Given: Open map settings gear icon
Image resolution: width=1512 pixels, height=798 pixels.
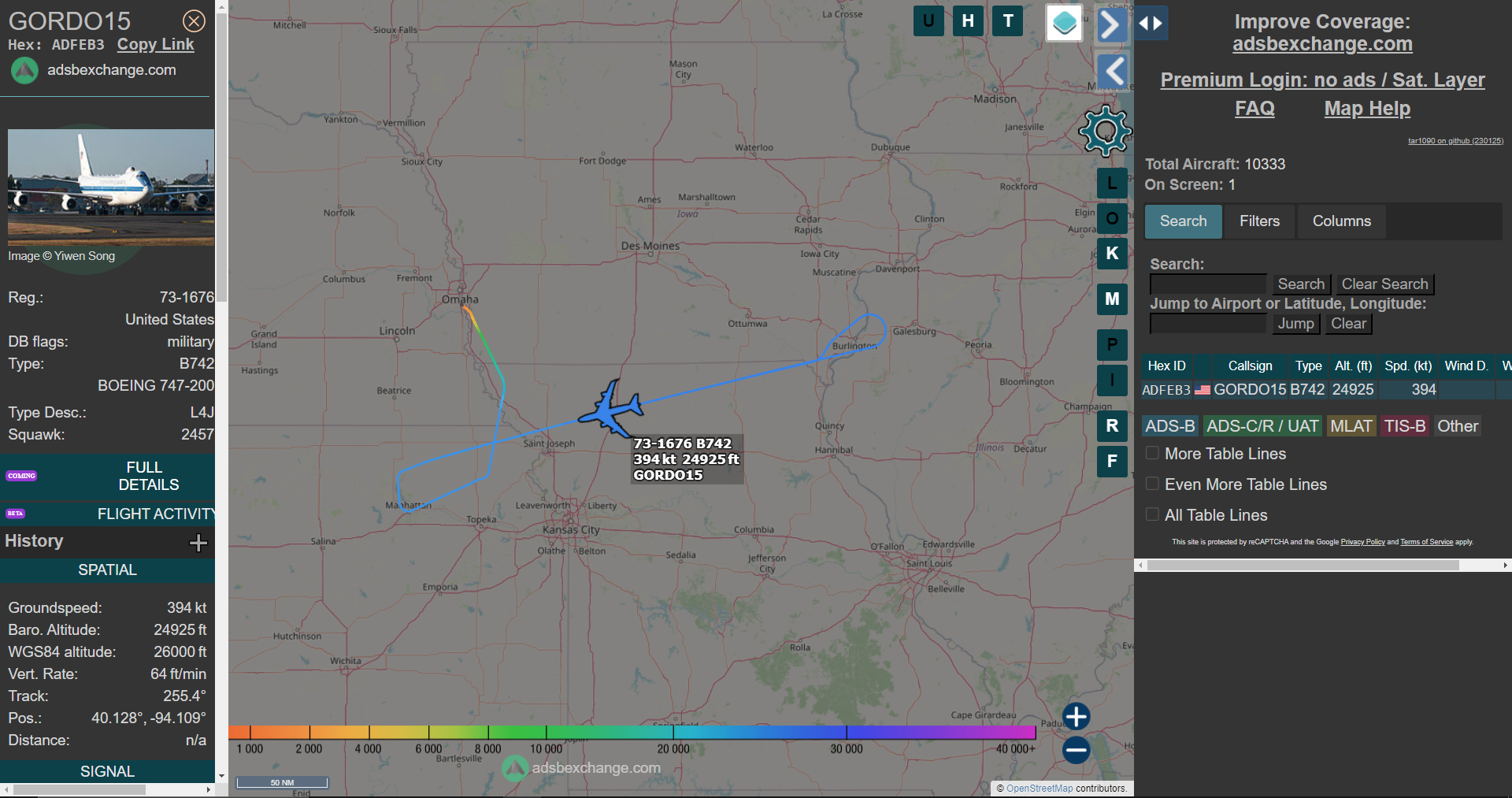Looking at the screenshot, I should tap(1105, 131).
